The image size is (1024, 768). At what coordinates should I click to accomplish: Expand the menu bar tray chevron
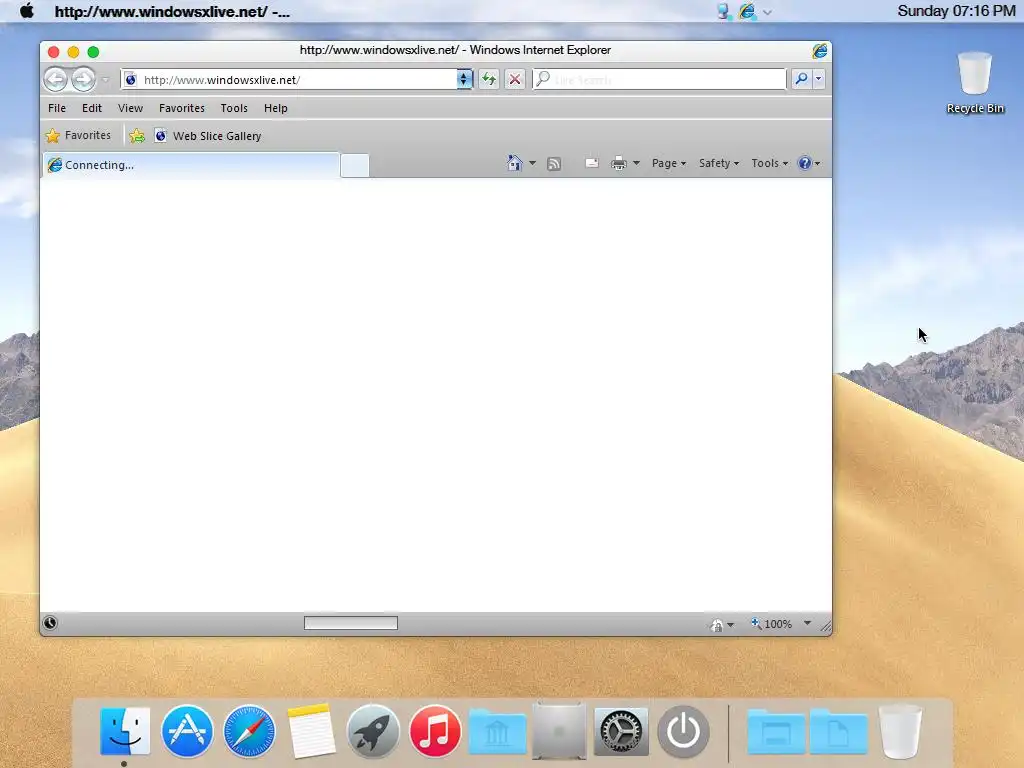click(x=767, y=12)
